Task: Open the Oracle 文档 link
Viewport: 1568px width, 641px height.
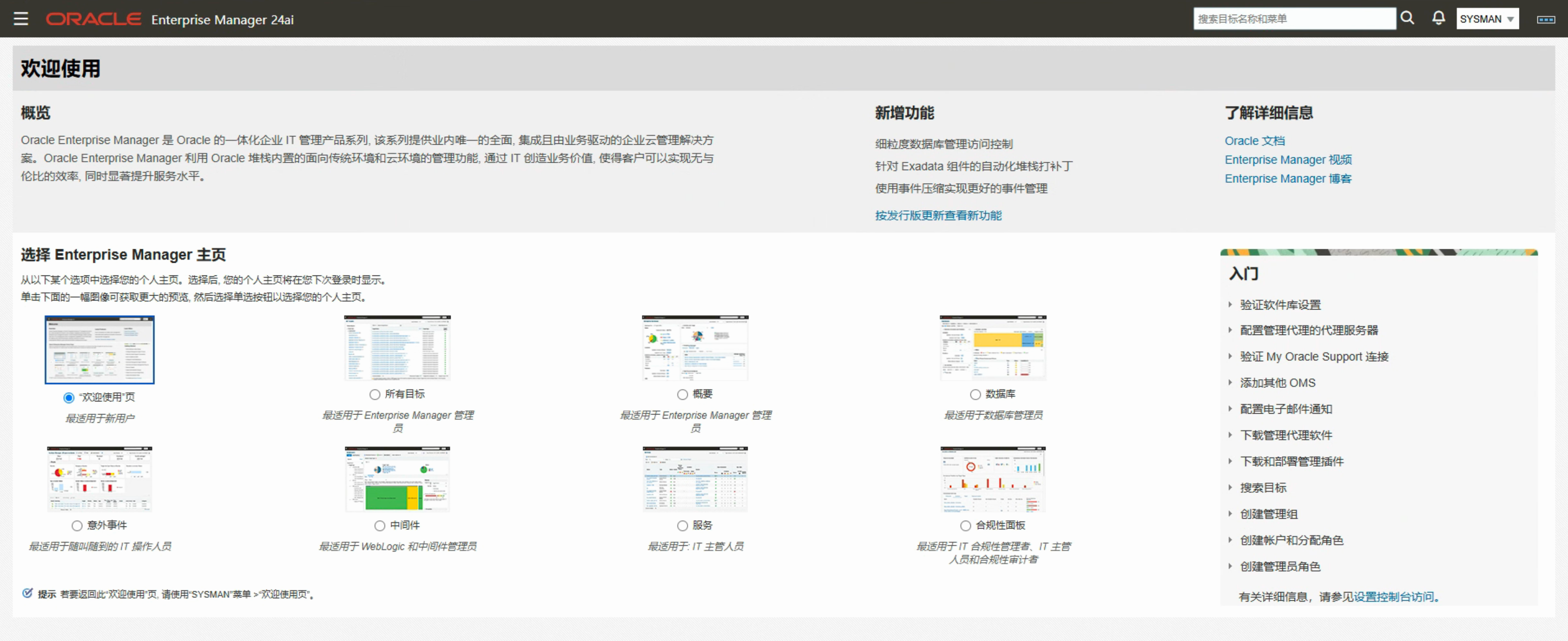Action: tap(1254, 141)
